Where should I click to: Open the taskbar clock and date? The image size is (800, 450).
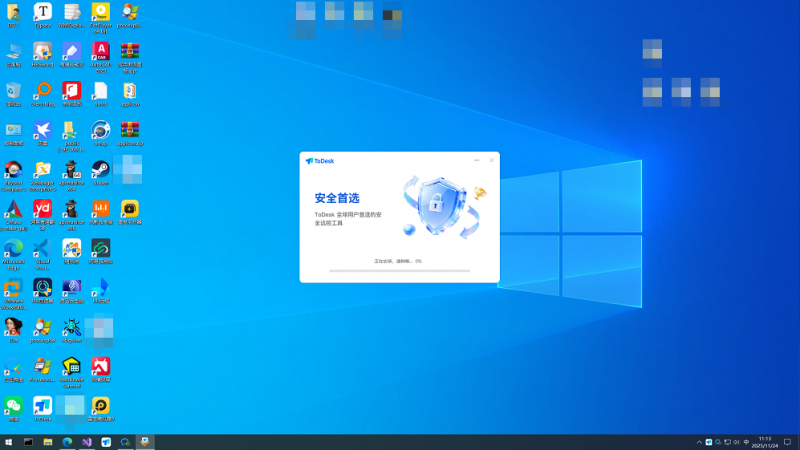765,441
